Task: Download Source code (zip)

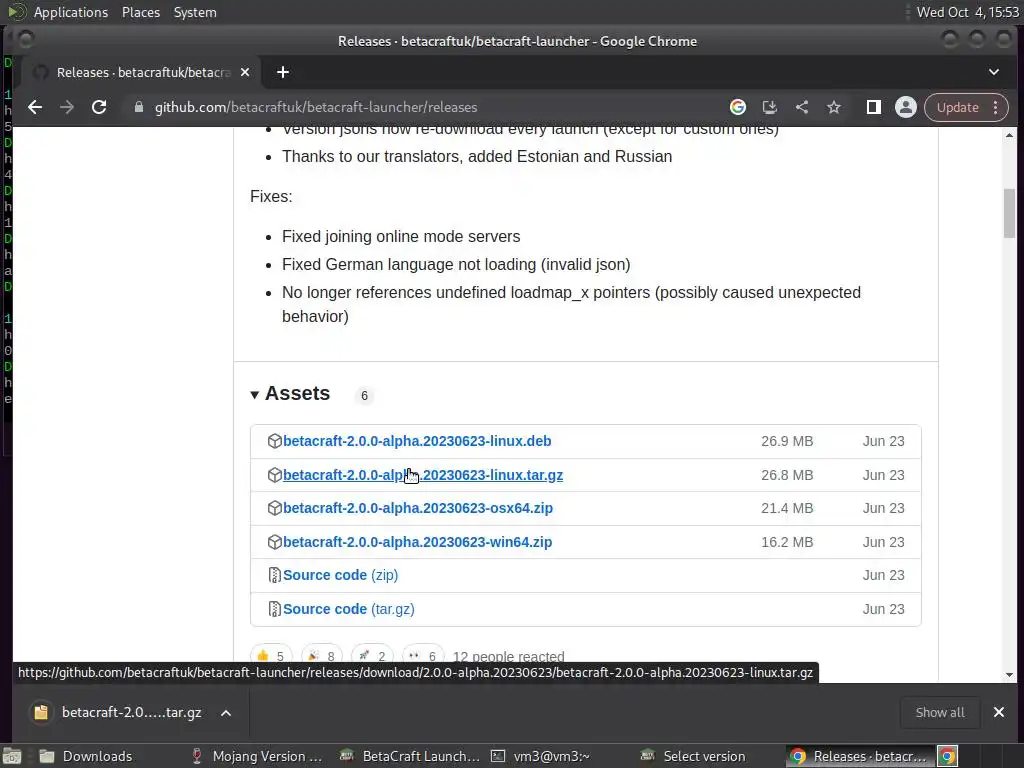Action: click(340, 575)
